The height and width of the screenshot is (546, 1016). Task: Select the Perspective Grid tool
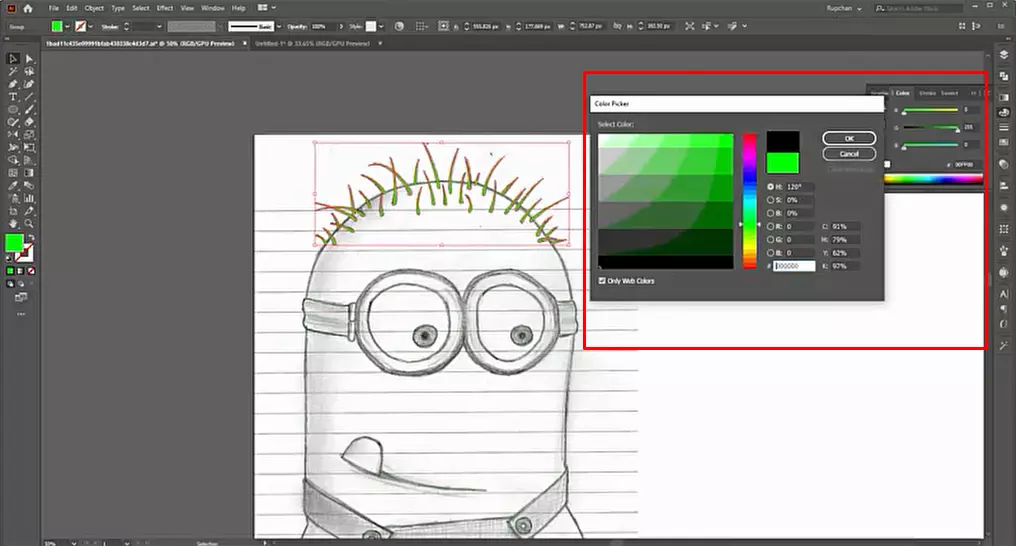click(29, 160)
